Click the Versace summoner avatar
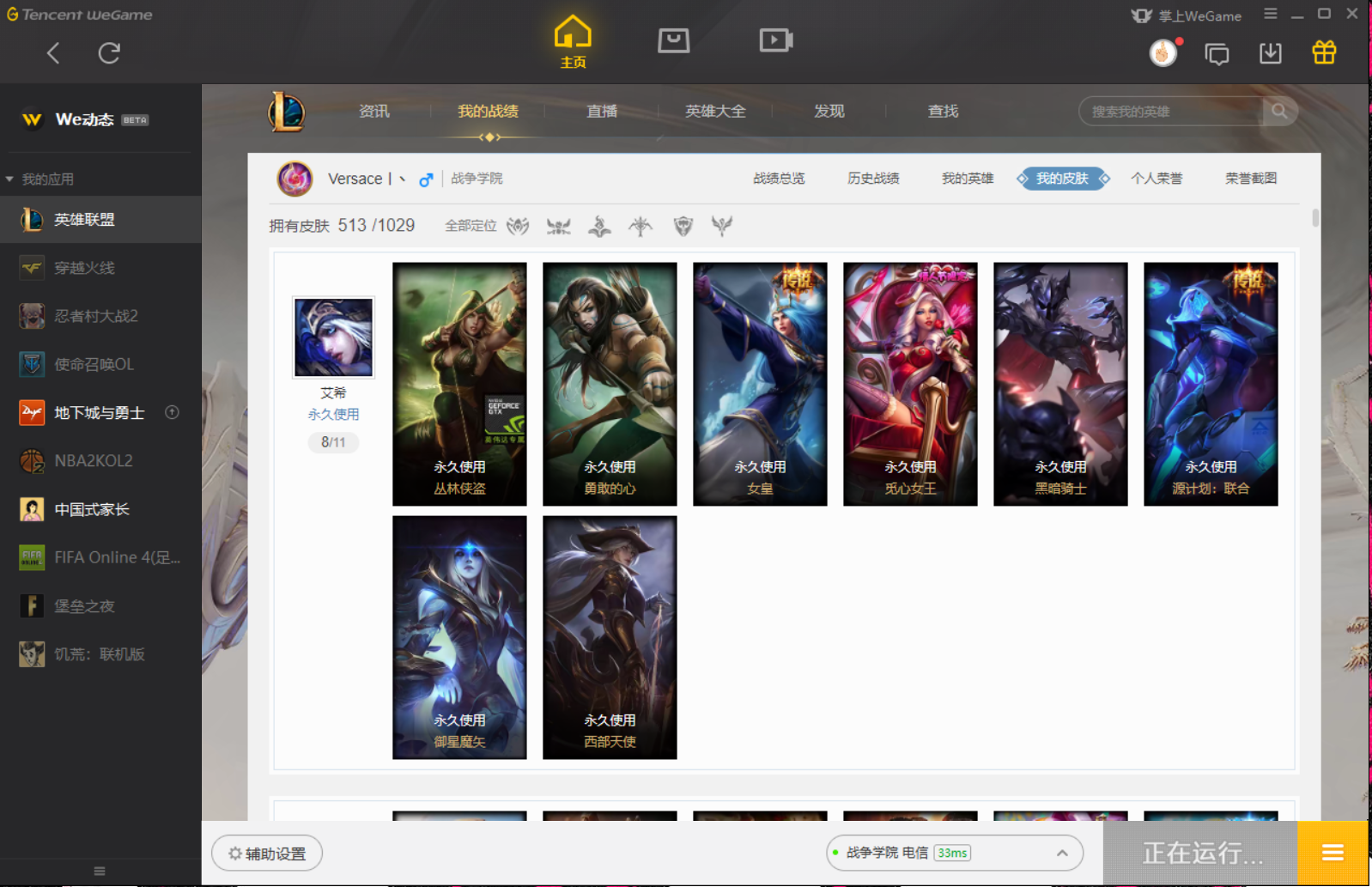Image resolution: width=1372 pixels, height=887 pixels. click(x=294, y=179)
